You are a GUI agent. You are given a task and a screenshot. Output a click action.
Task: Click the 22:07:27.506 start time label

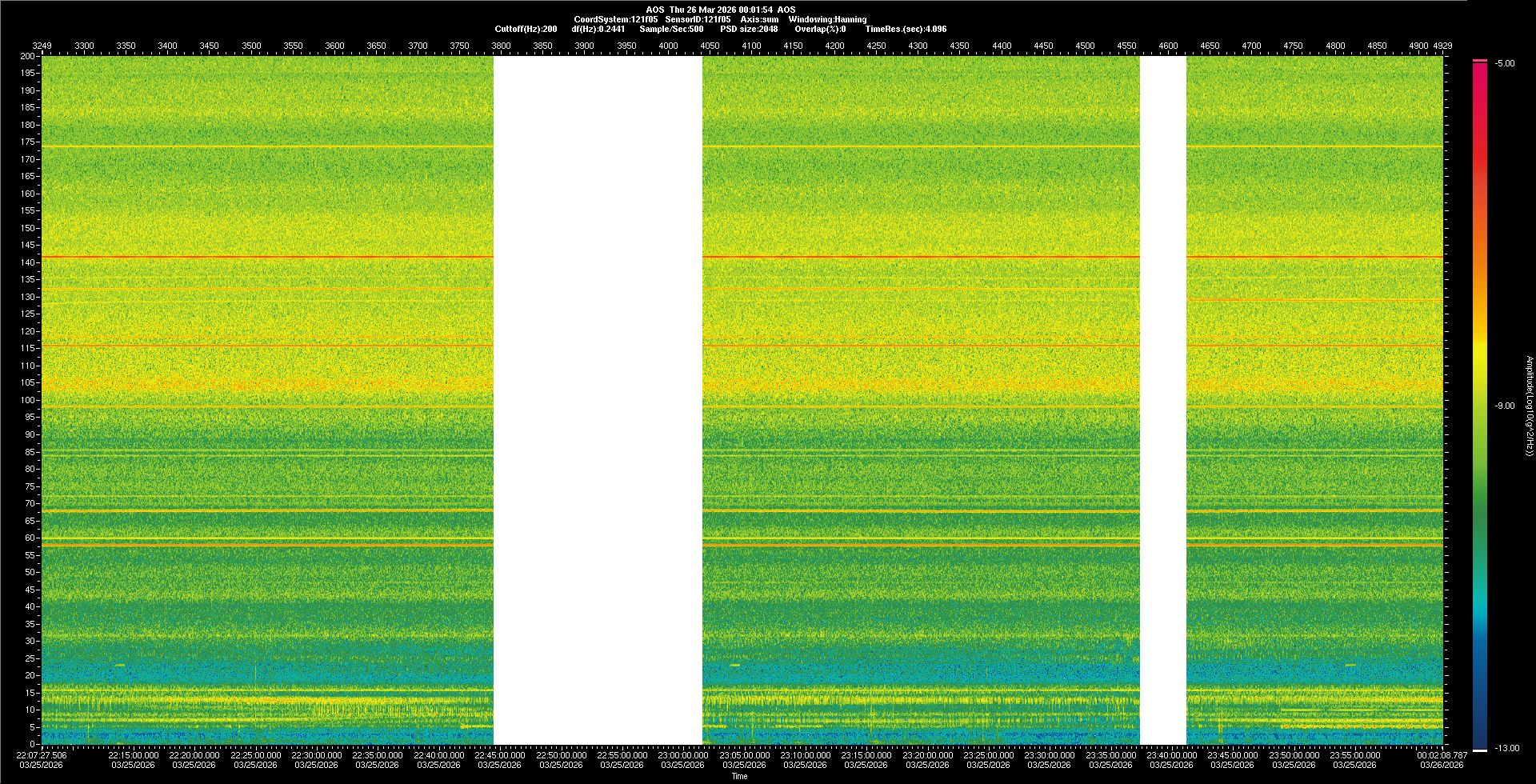point(42,754)
